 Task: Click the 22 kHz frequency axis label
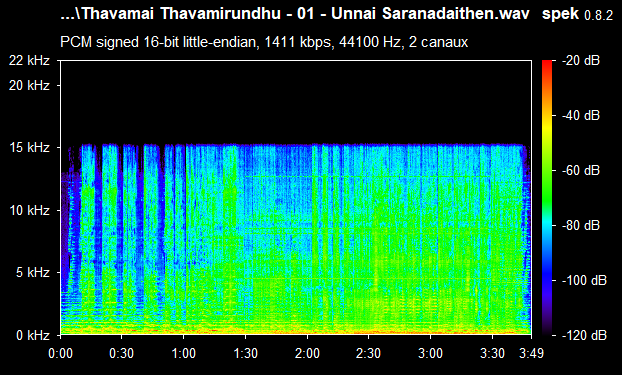(29, 61)
